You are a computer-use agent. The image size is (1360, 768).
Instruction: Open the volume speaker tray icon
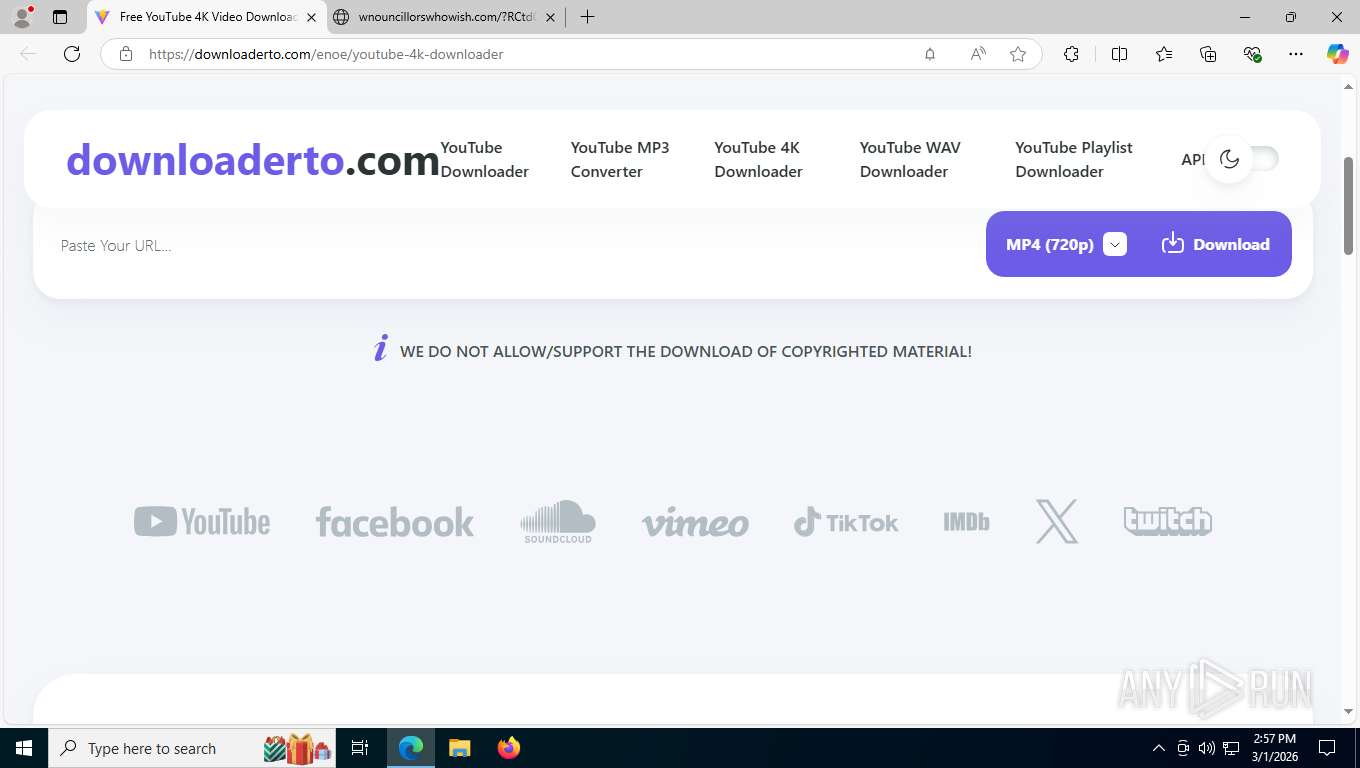(x=1207, y=748)
